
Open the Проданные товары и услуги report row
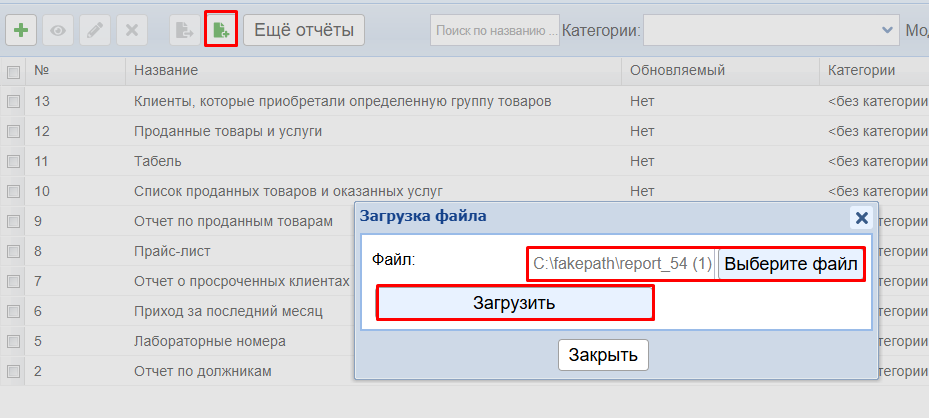click(230, 131)
